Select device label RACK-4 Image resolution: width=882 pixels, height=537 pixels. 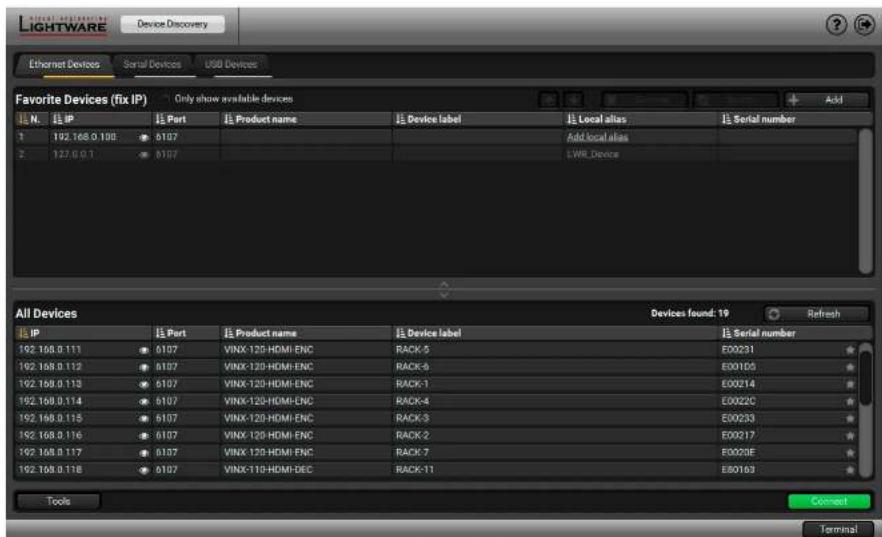coord(412,401)
